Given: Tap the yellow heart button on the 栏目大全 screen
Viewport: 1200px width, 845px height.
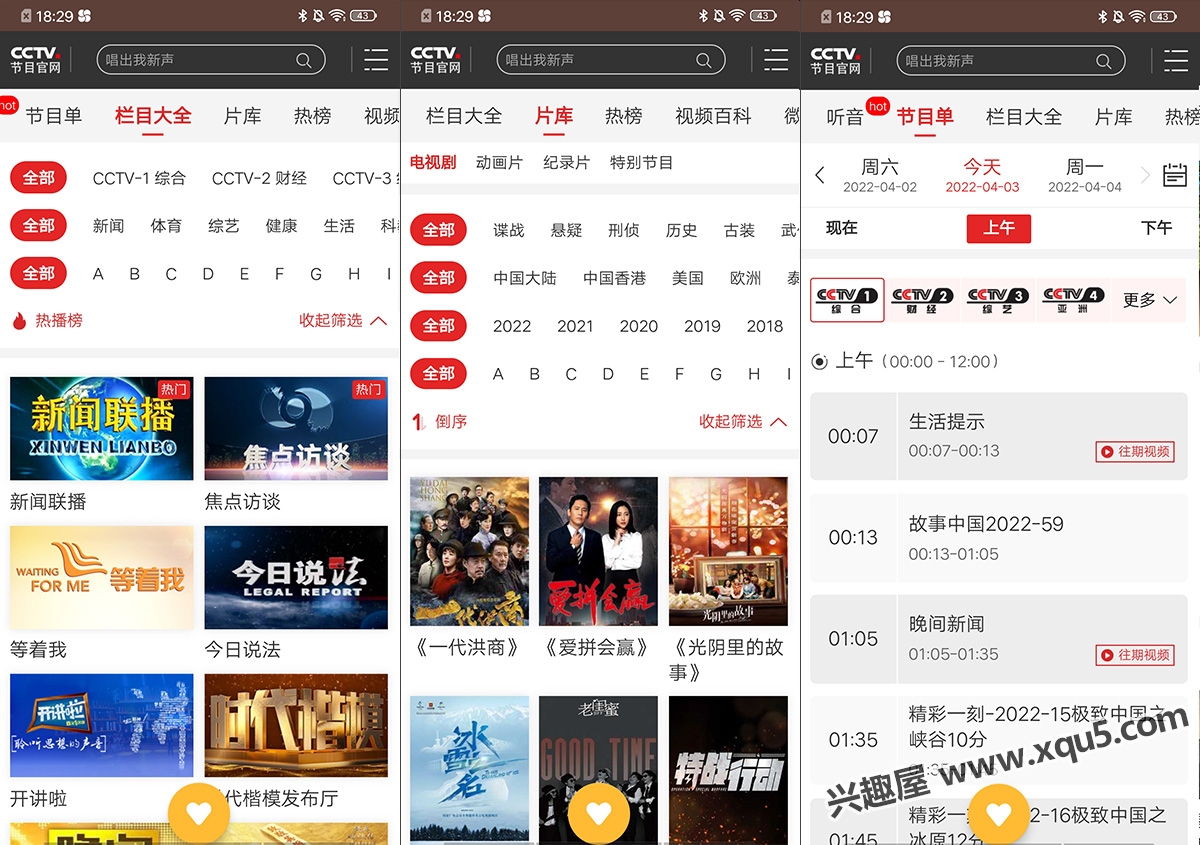Looking at the screenshot, I should (199, 814).
